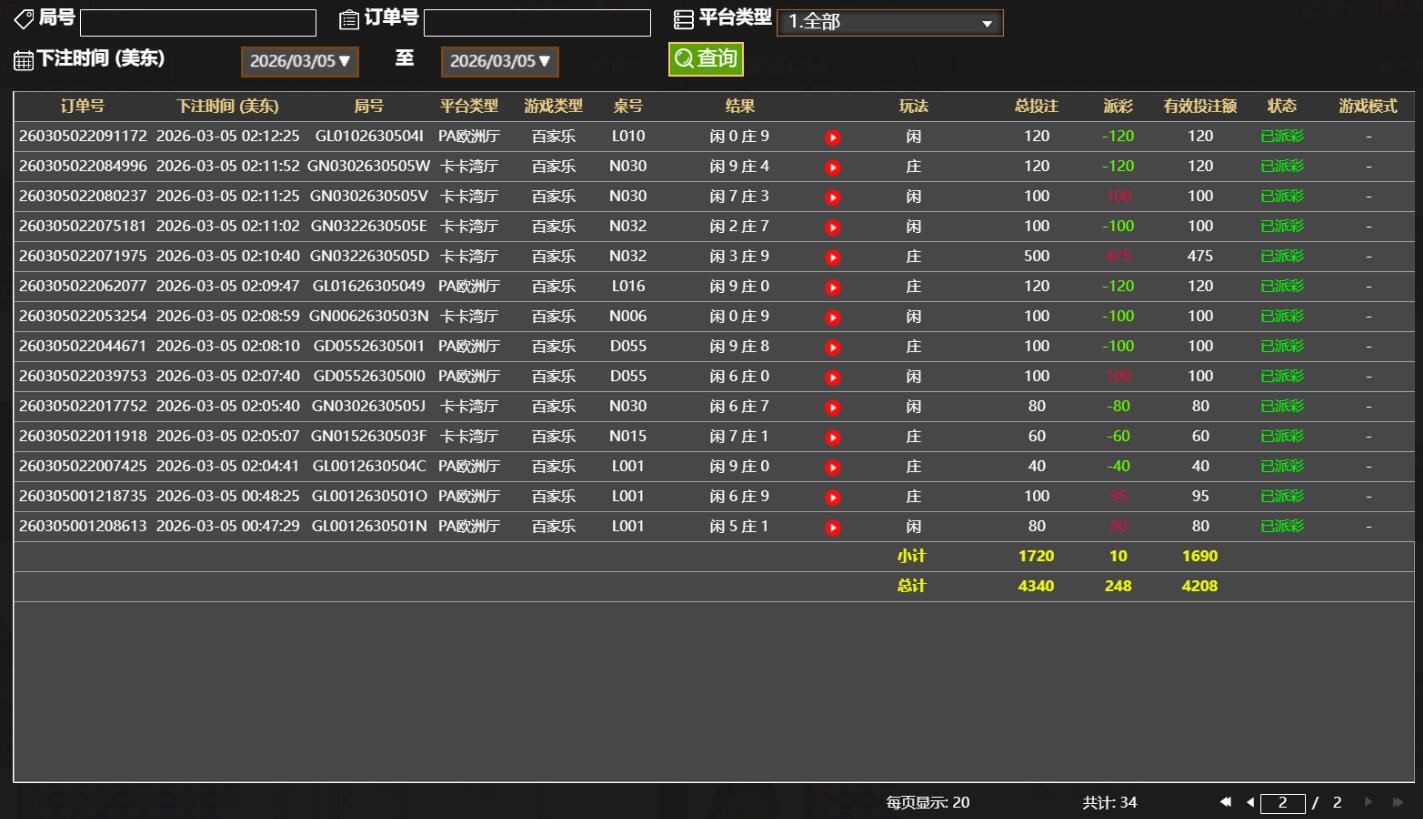Go to the previous page
The width and height of the screenshot is (1423, 819).
pos(1249,802)
